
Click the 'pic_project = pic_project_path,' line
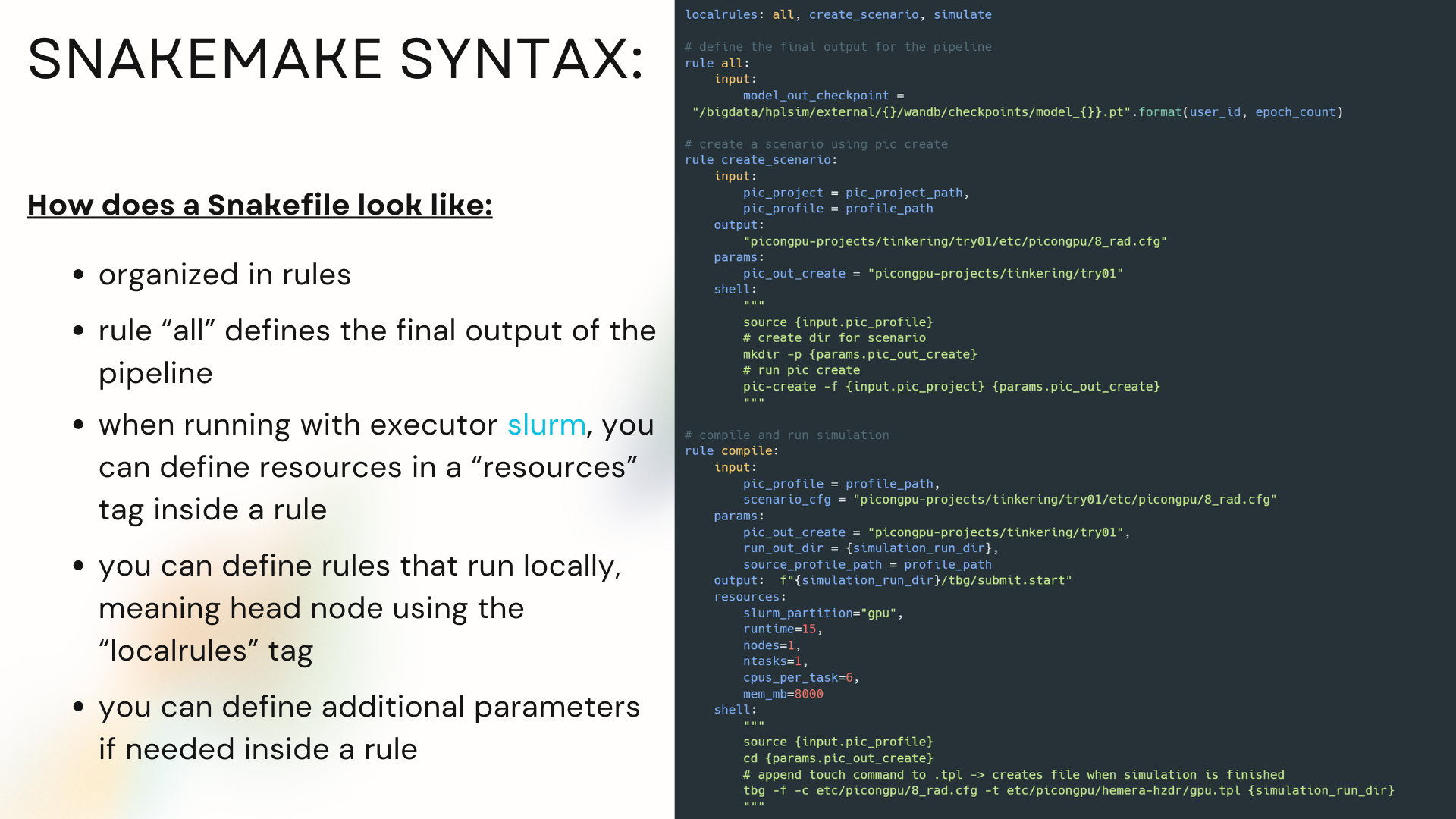[856, 193]
